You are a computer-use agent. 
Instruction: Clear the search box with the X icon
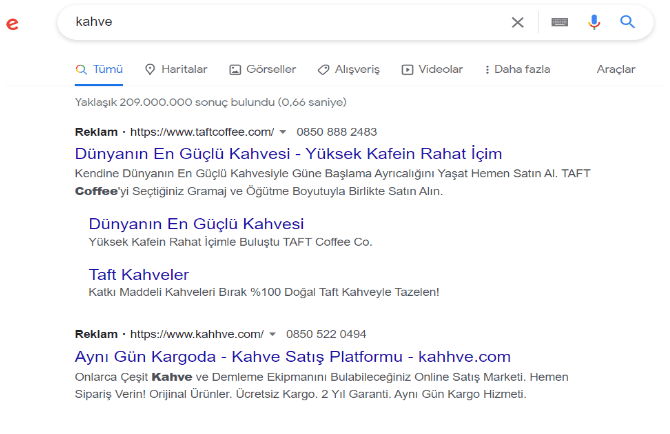[517, 22]
